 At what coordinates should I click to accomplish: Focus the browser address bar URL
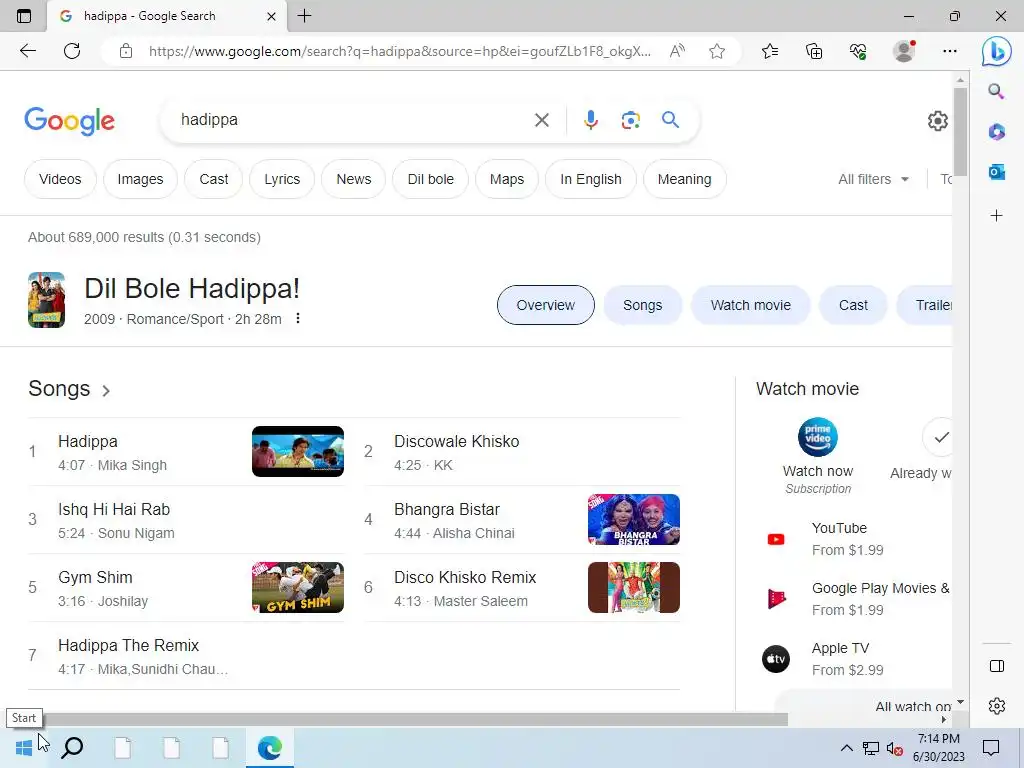[399, 51]
